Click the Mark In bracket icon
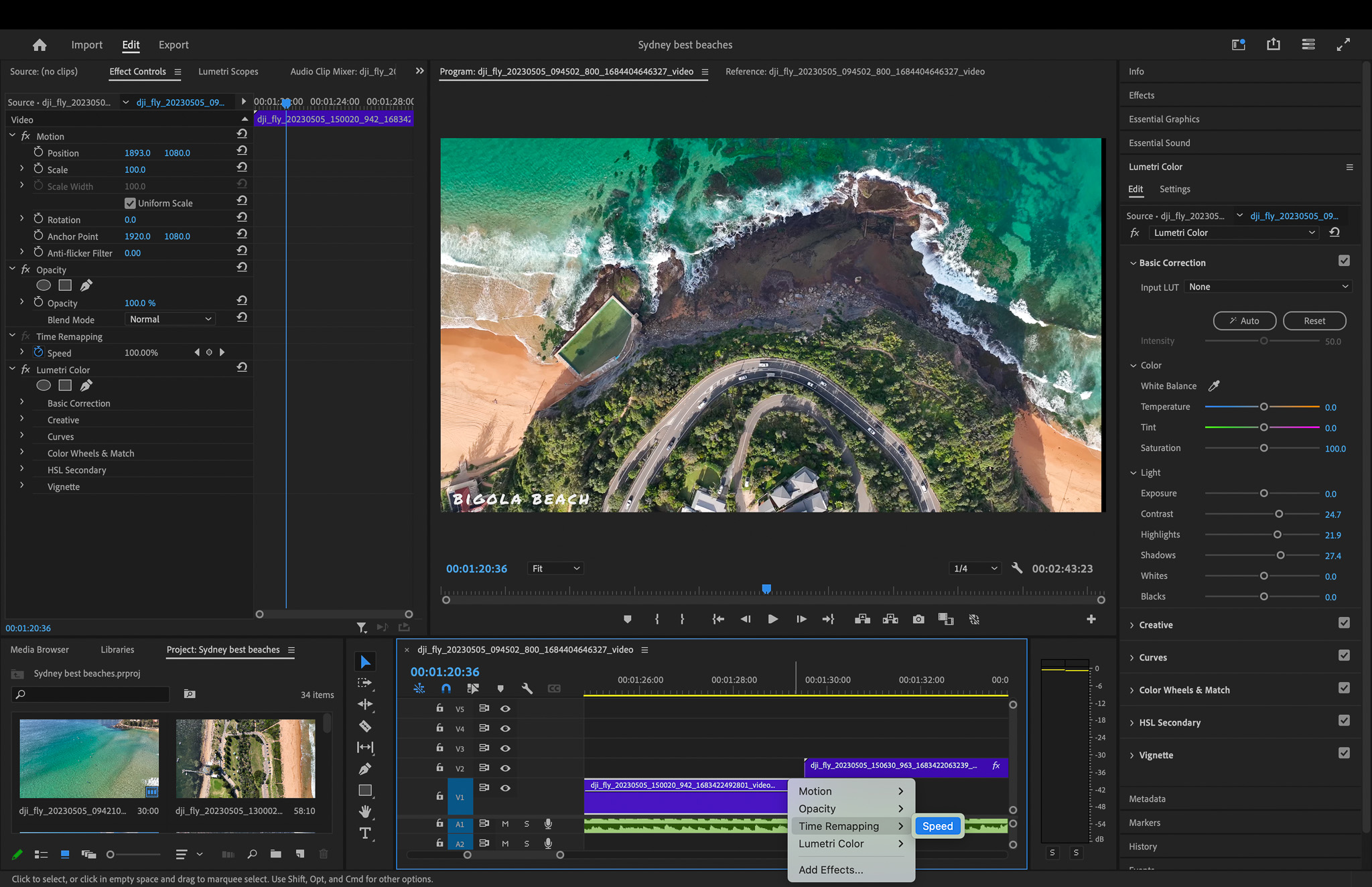 click(657, 619)
